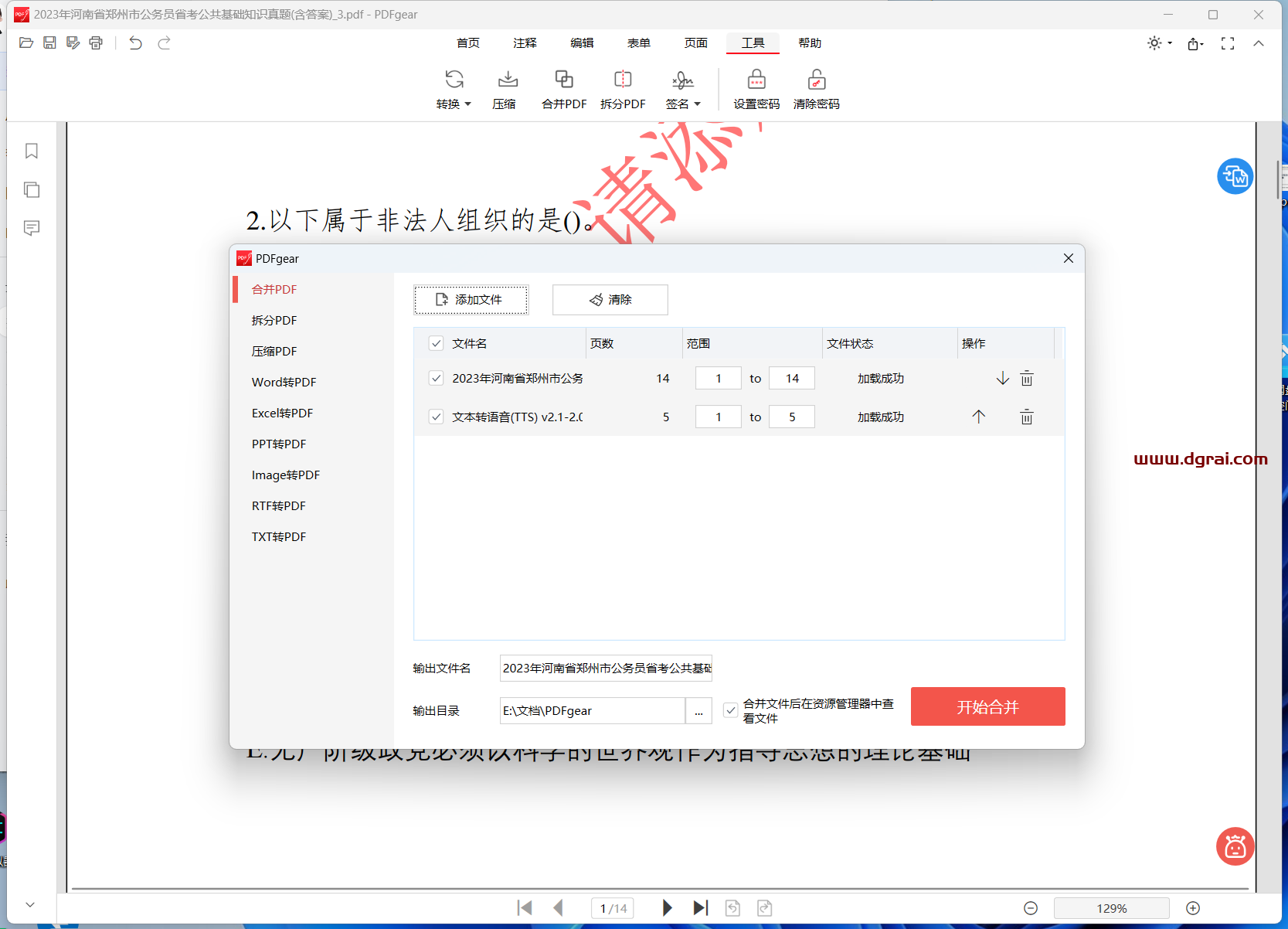Uncheck the 2023年河南省郑州市公务 file checkbox
1288x929 pixels.
point(437,378)
